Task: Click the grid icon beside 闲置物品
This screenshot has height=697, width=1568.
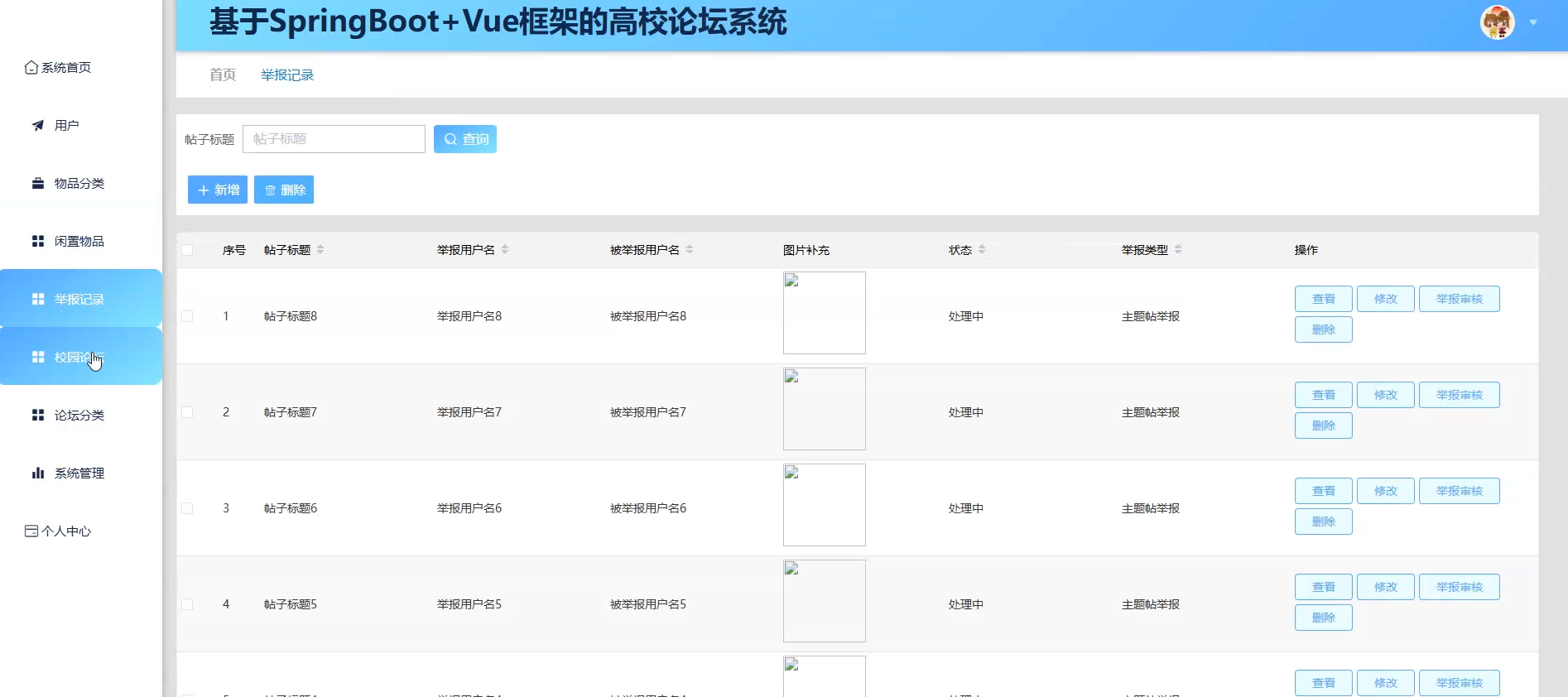Action: [38, 241]
